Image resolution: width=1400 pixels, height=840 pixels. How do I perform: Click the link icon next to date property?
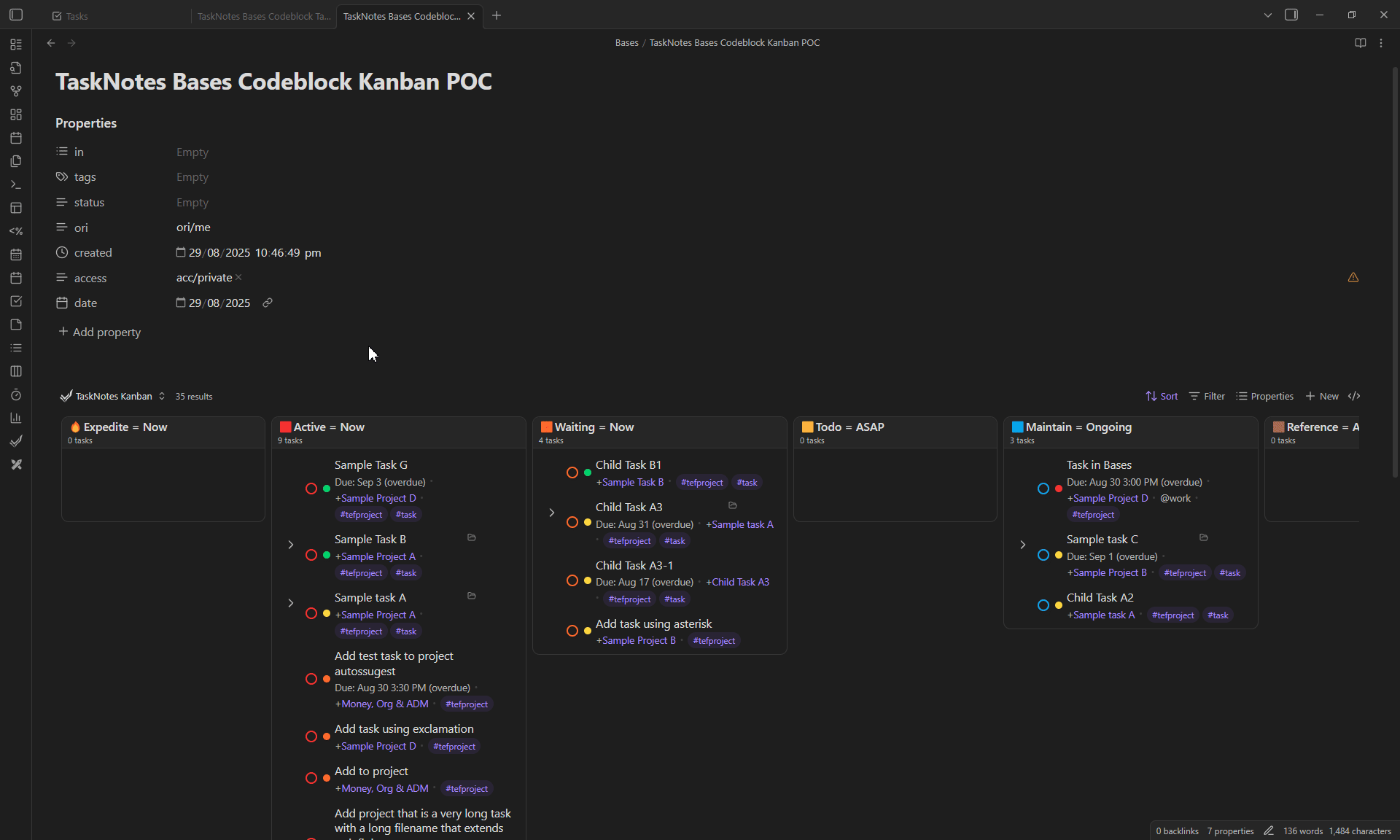pyautogui.click(x=268, y=303)
